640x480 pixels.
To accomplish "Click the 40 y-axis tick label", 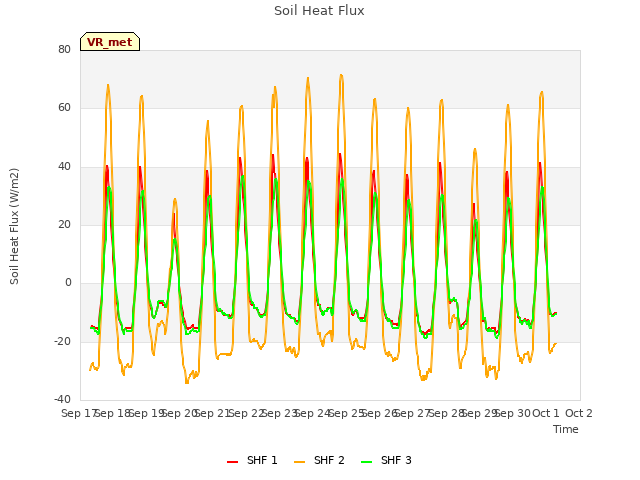I will [x=64, y=167].
